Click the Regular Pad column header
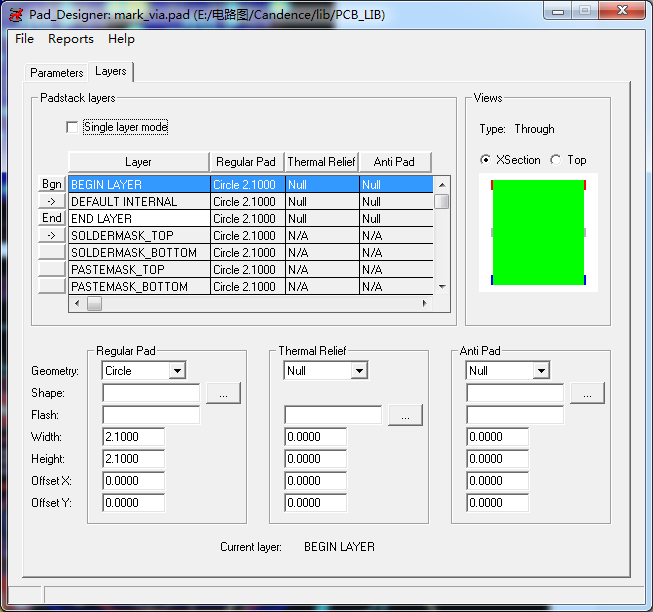This screenshot has width=653, height=612. (246, 162)
